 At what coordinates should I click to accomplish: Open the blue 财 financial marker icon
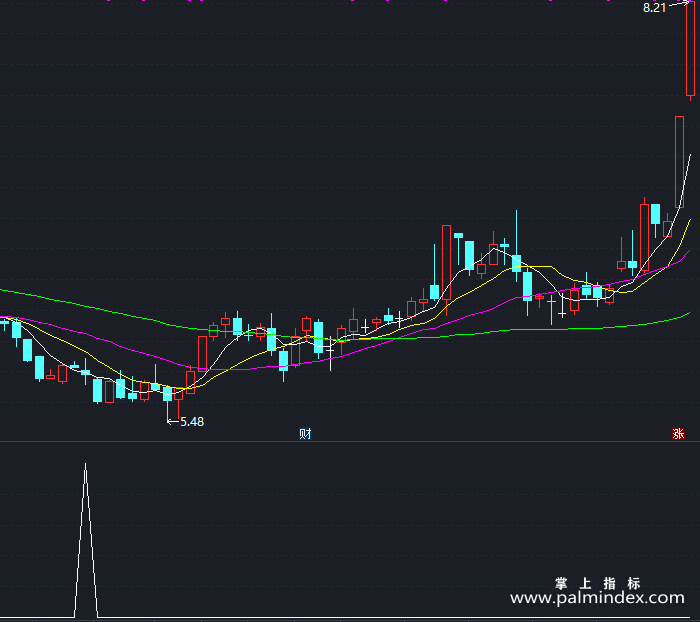click(305, 434)
